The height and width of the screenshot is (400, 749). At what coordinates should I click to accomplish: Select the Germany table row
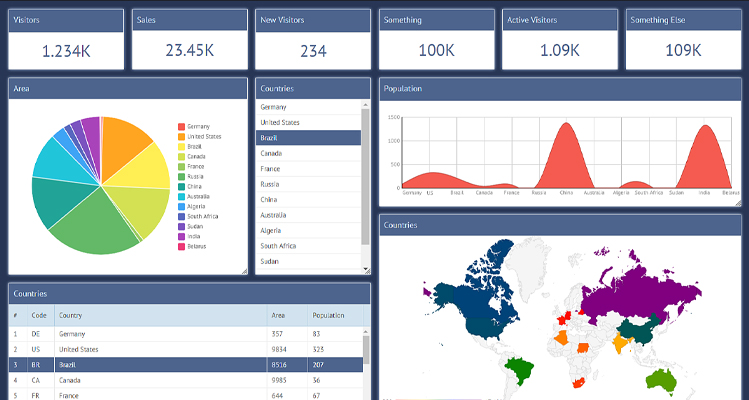pos(186,334)
